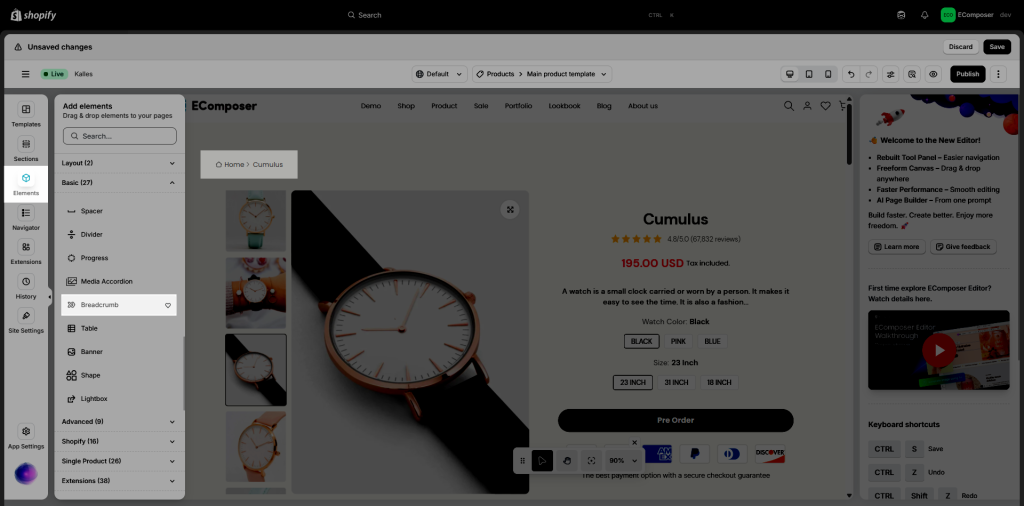This screenshot has height=506, width=1024.
Task: Switch to mobile device preview
Action: [828, 74]
